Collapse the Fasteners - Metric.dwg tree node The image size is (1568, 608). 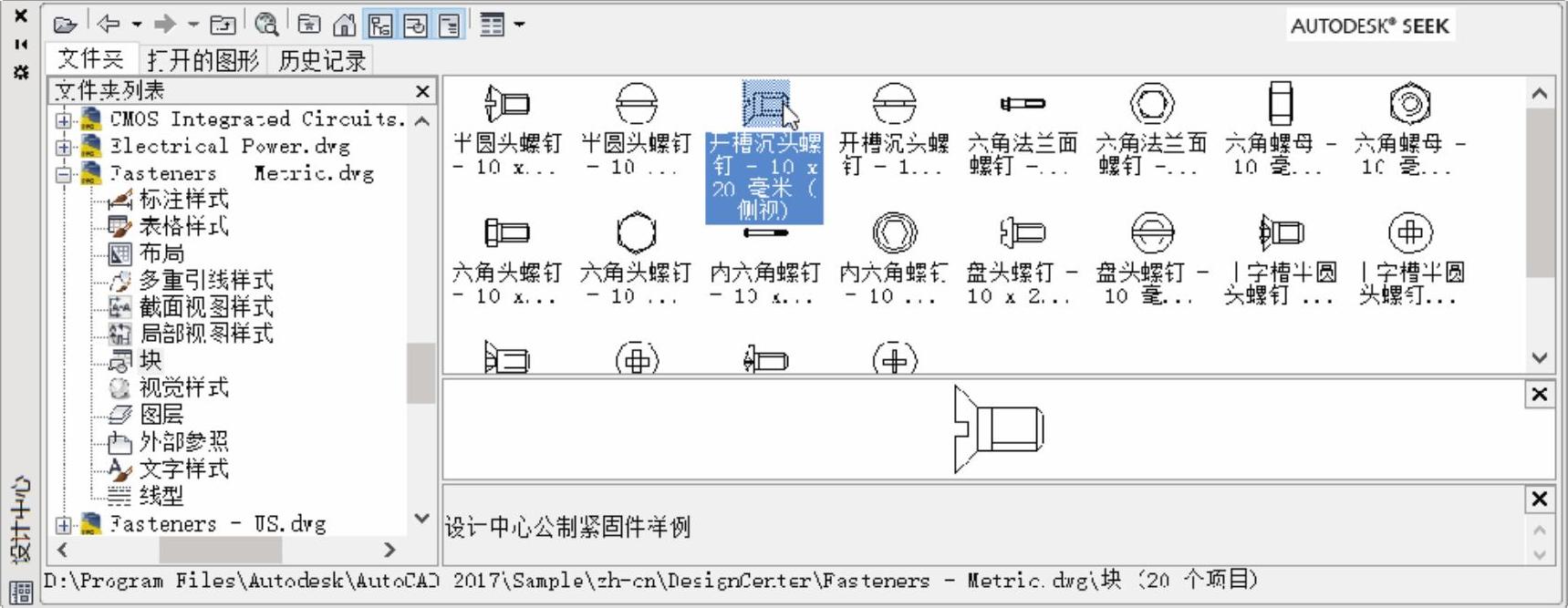point(63,174)
